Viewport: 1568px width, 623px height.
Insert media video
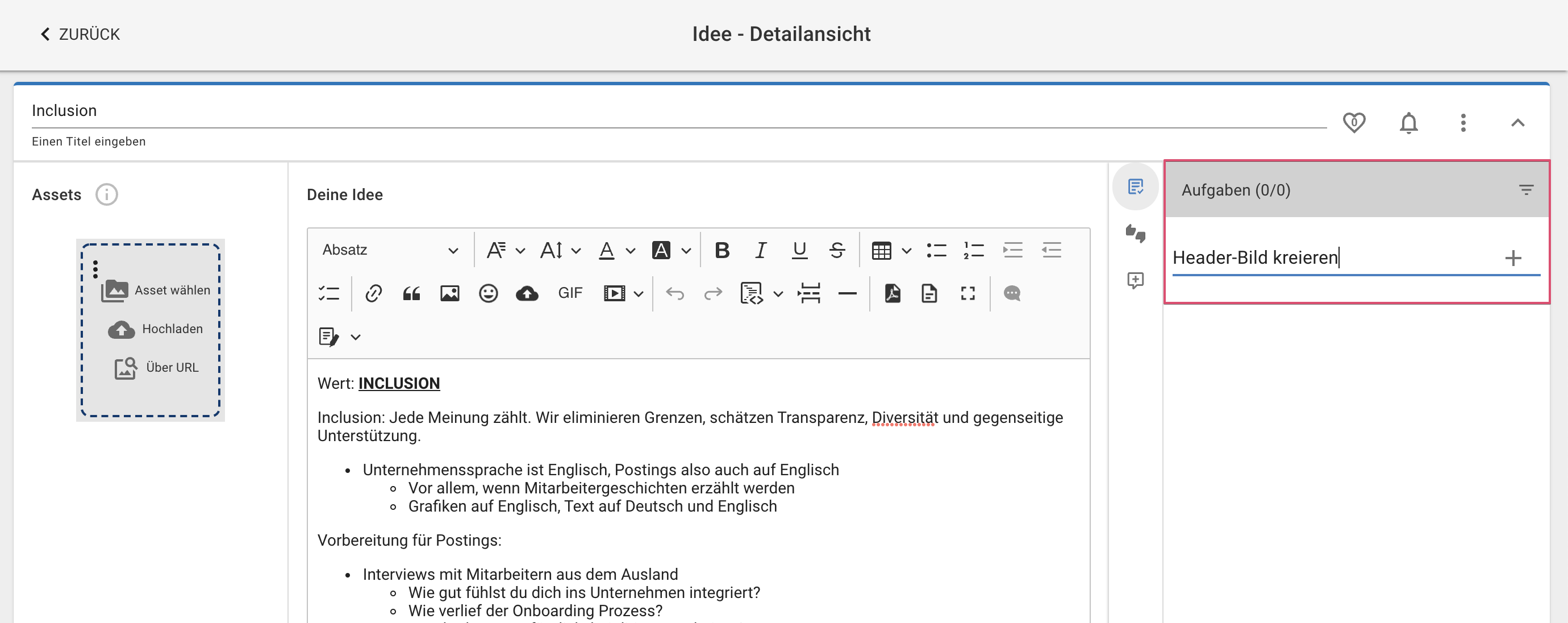(614, 293)
